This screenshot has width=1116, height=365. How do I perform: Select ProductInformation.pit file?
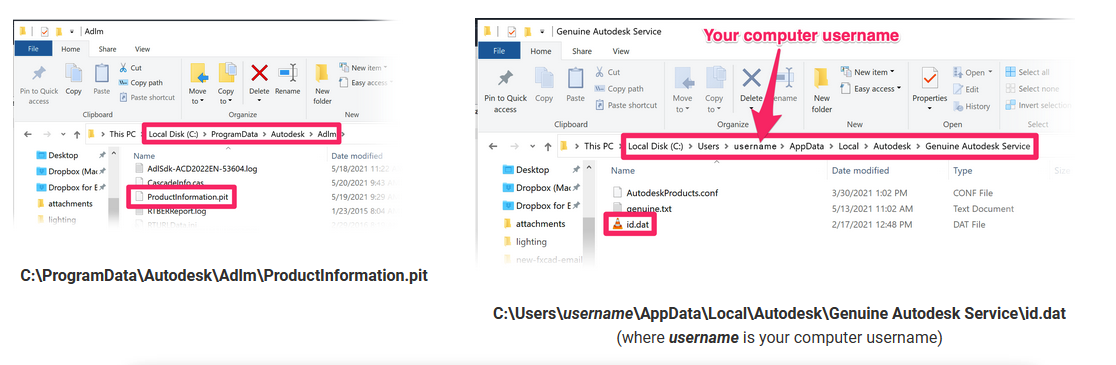181,196
